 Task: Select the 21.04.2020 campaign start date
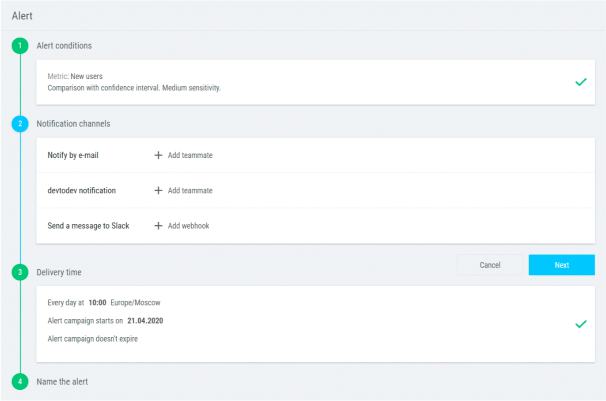146,321
